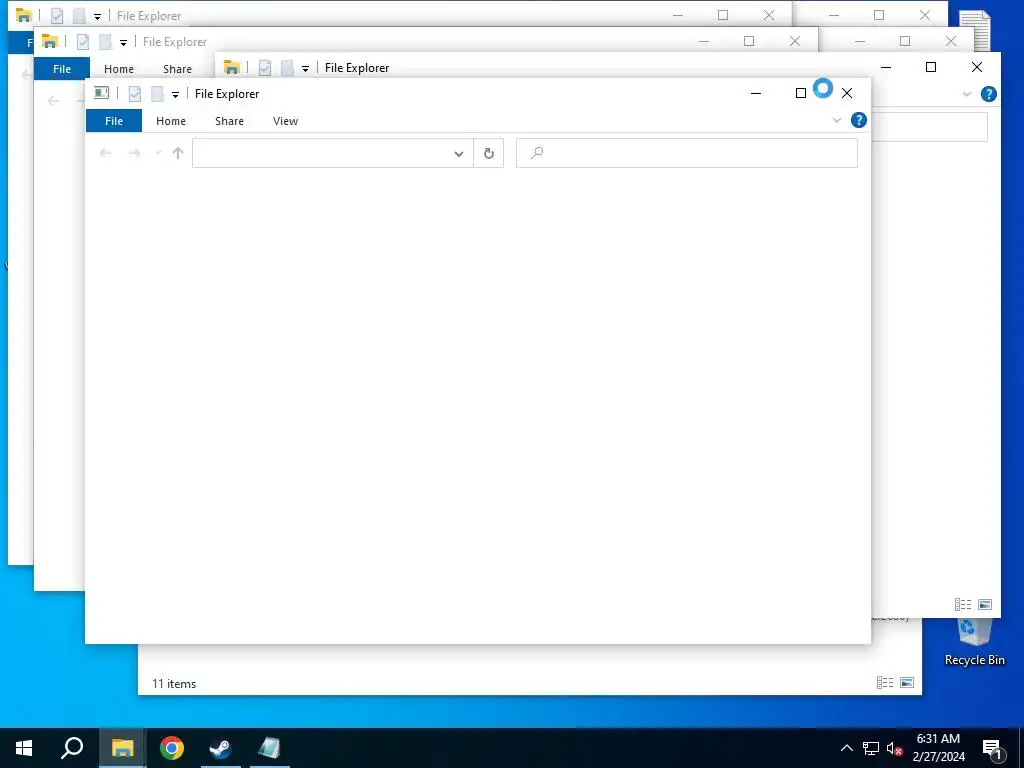Viewport: 1024px width, 768px height.
Task: Switch third Explorer window to details view
Action: point(963,605)
